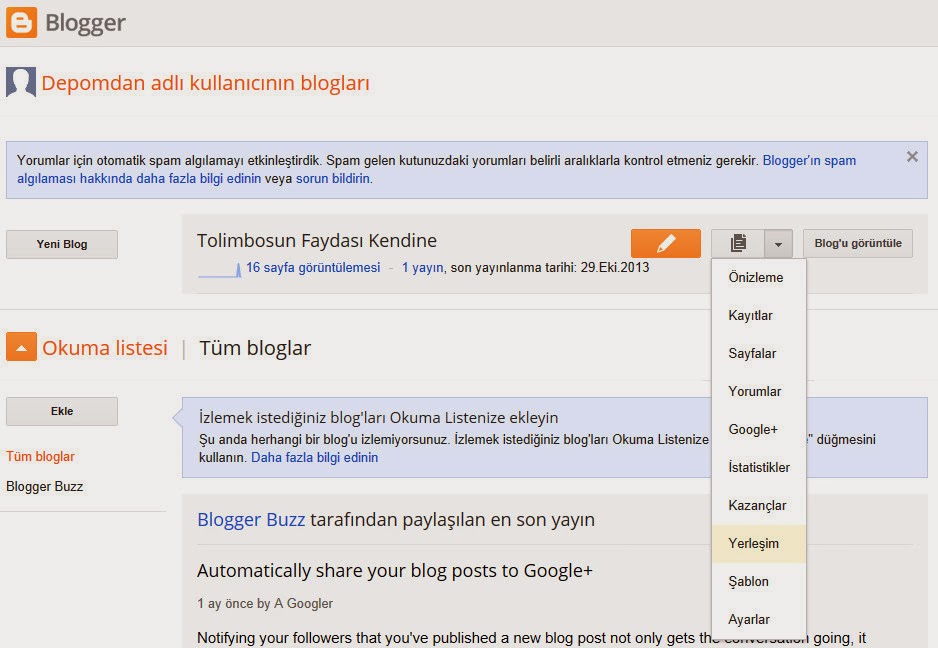Image resolution: width=938 pixels, height=648 pixels.
Task: Collapse the Okuma listesi section
Action: click(21, 347)
